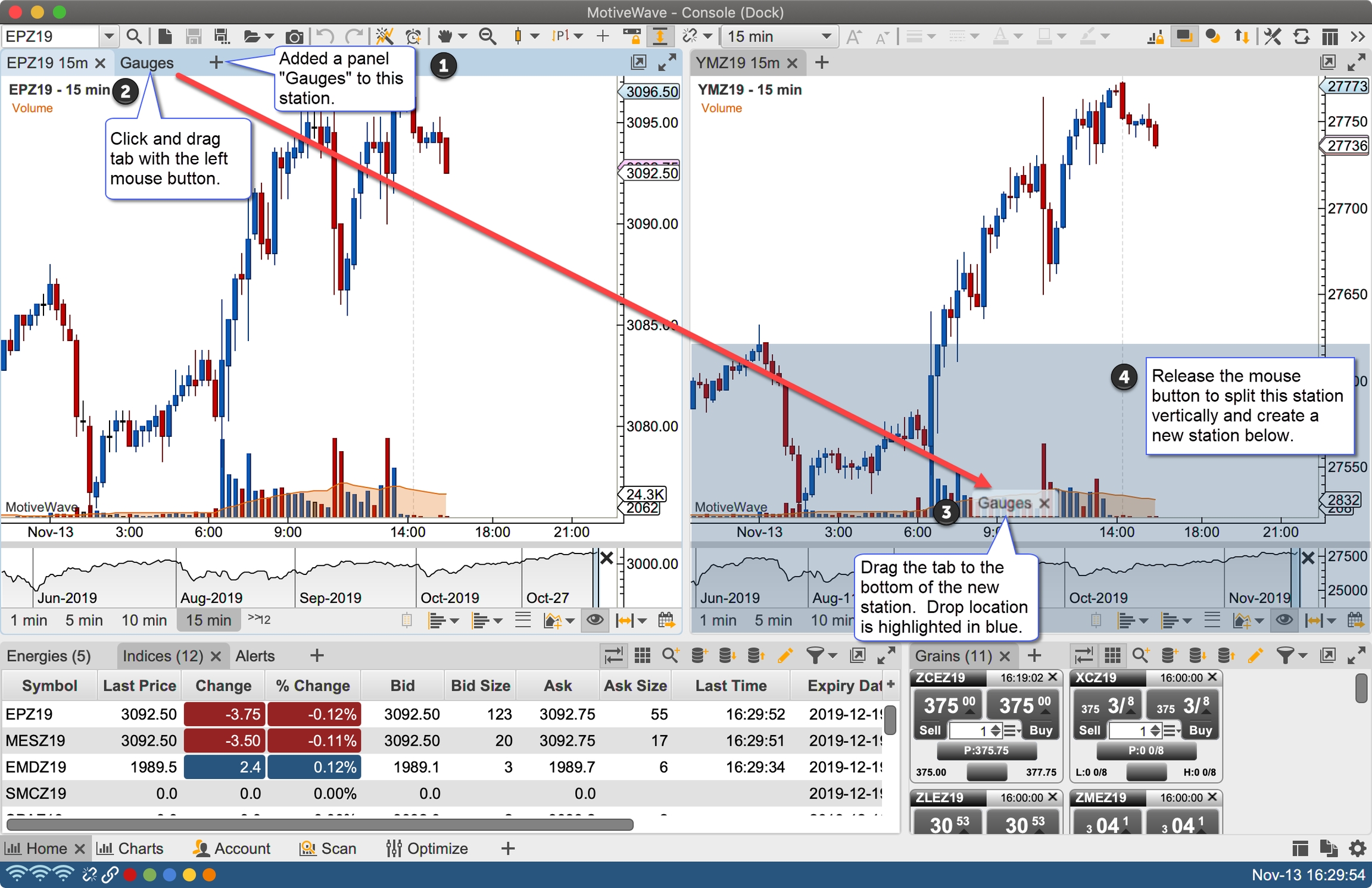Expand the candlestick bar type dropdown

(534, 36)
